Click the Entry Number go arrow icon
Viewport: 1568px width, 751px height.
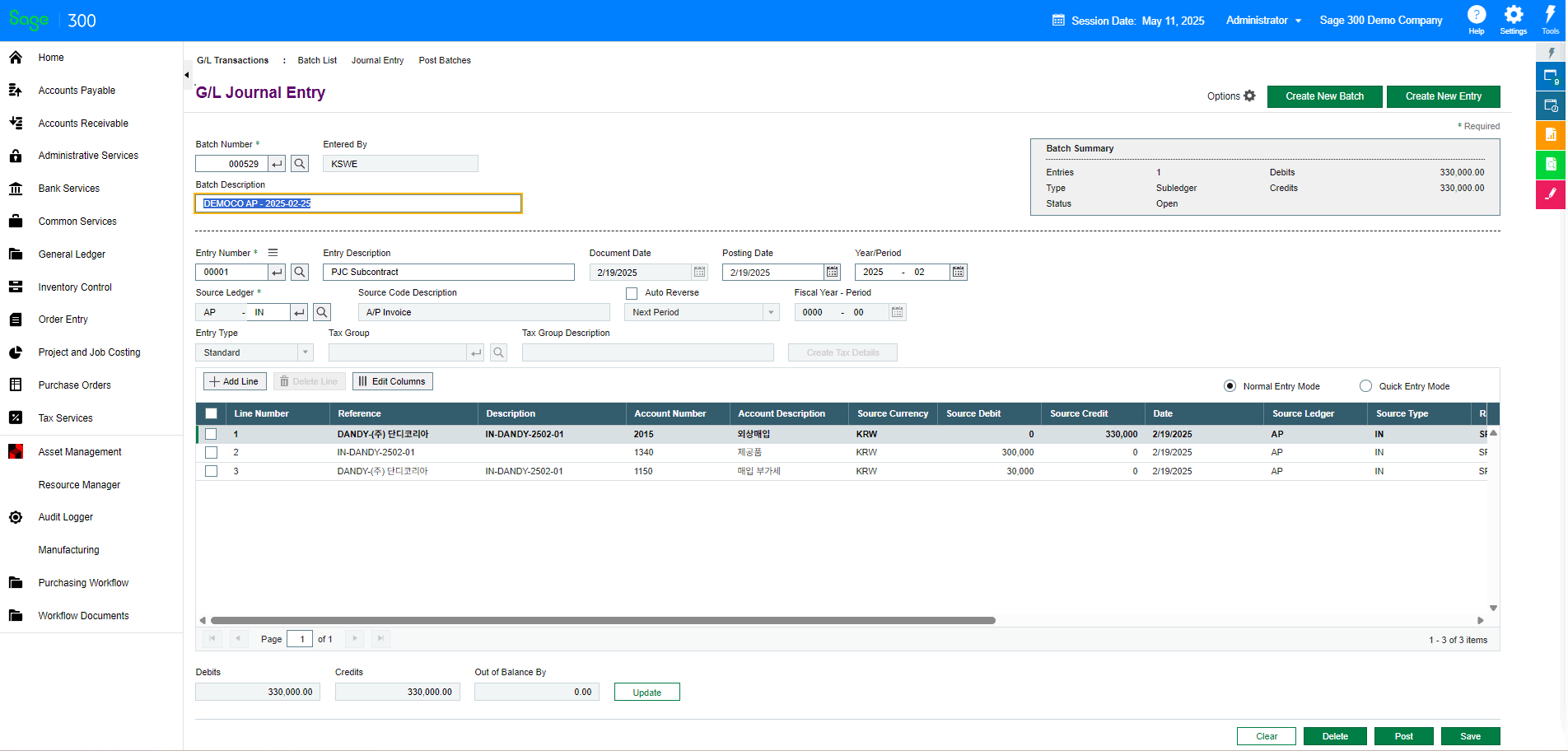click(x=278, y=272)
